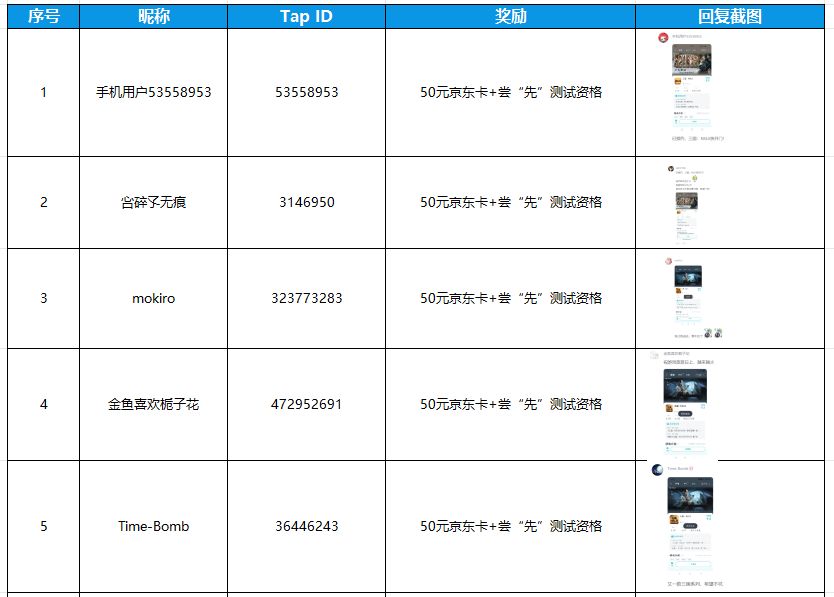Click the 序号 column header

pos(44,16)
